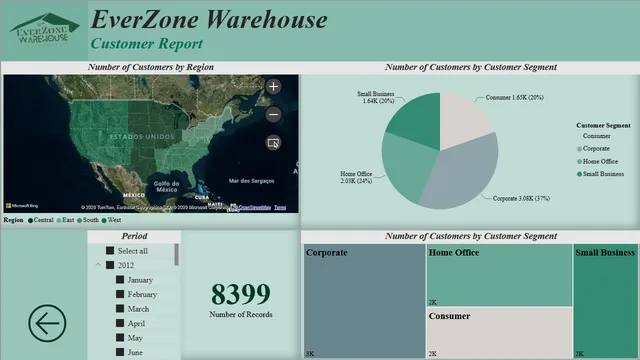Zoom out on the map

(273, 115)
